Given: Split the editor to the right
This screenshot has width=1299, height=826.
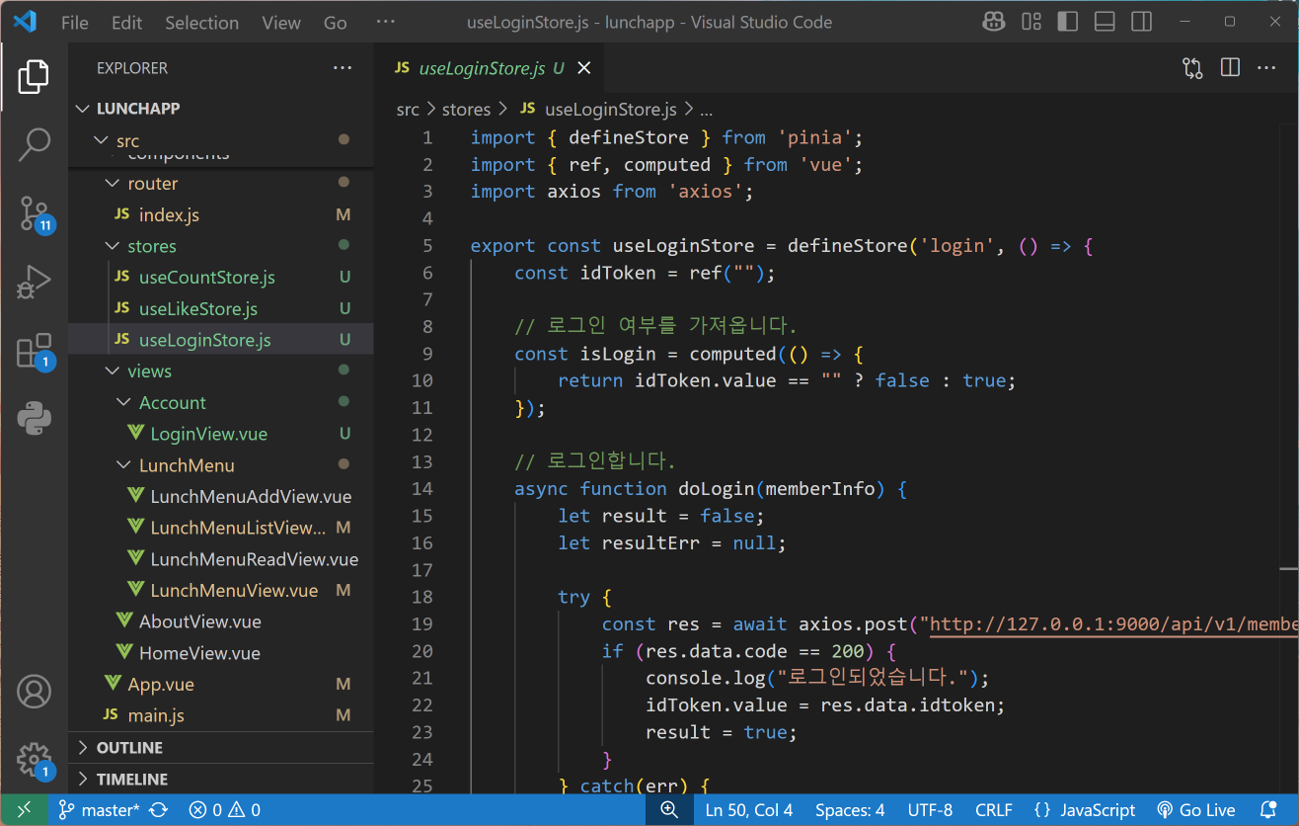Looking at the screenshot, I should tap(1230, 68).
